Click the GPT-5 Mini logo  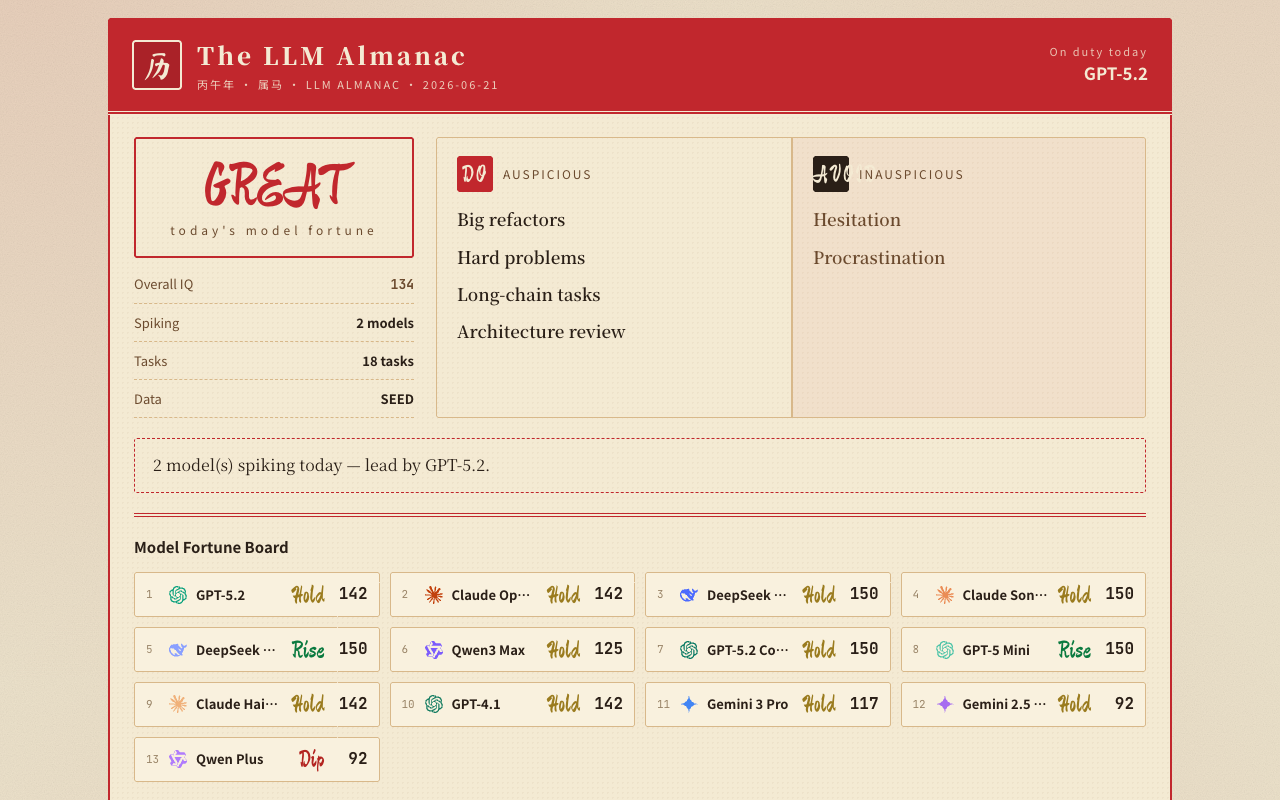coord(945,650)
